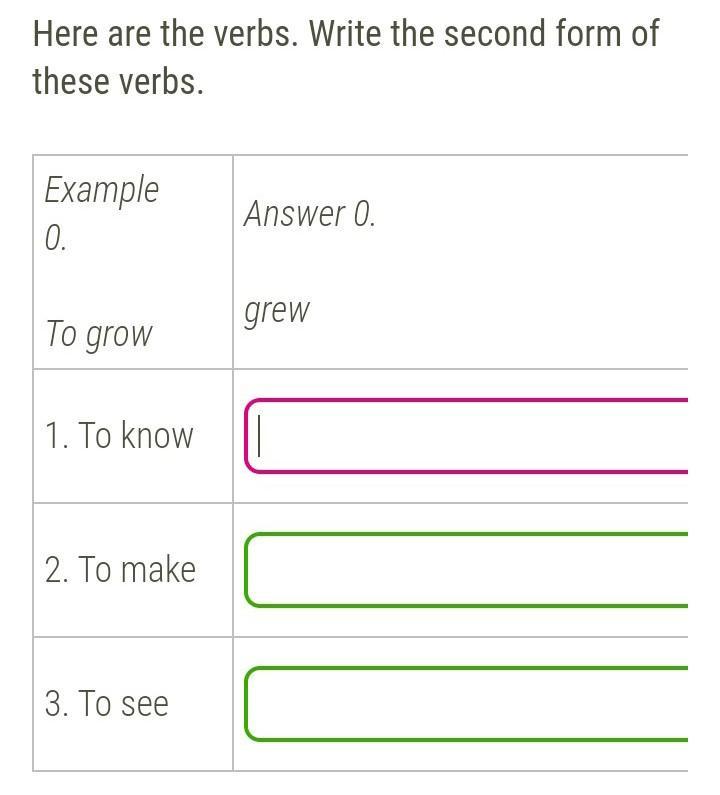Click the "Answer 0." header text
This screenshot has width=720, height=795.
(310, 213)
